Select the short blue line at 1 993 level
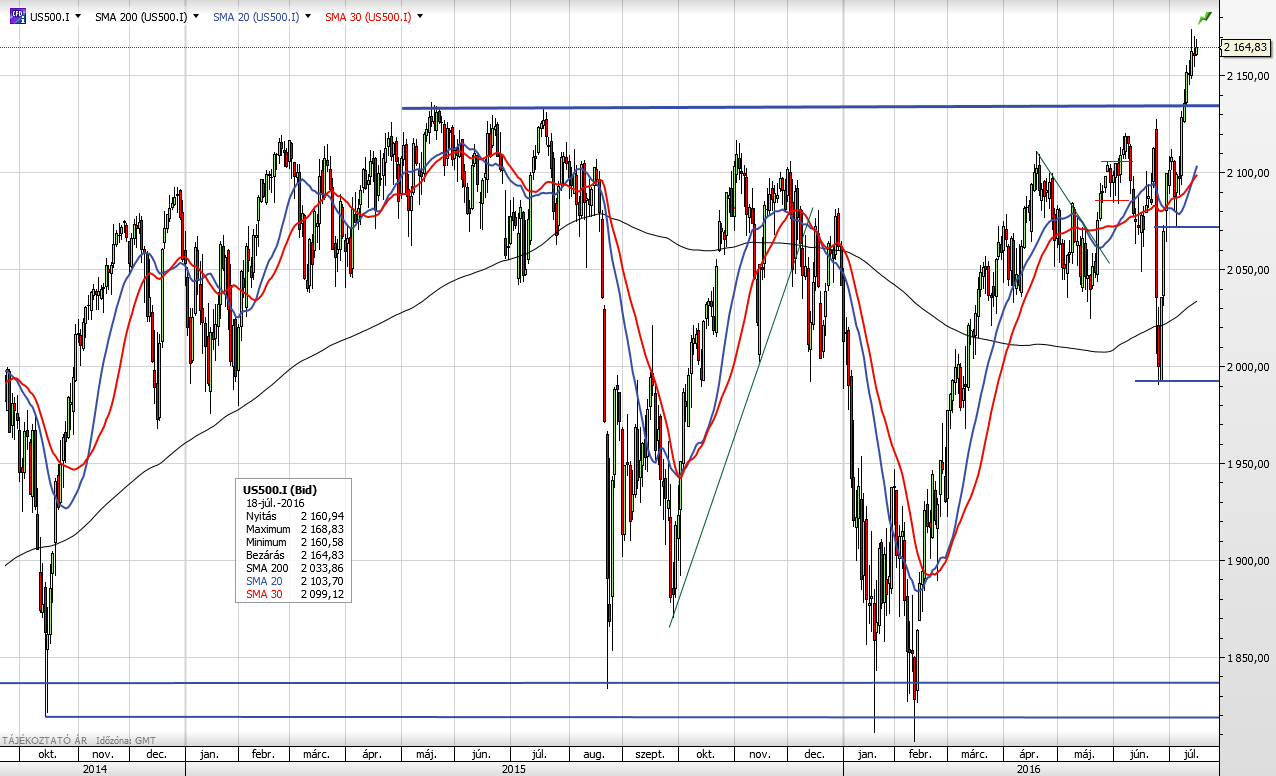 click(1177, 381)
